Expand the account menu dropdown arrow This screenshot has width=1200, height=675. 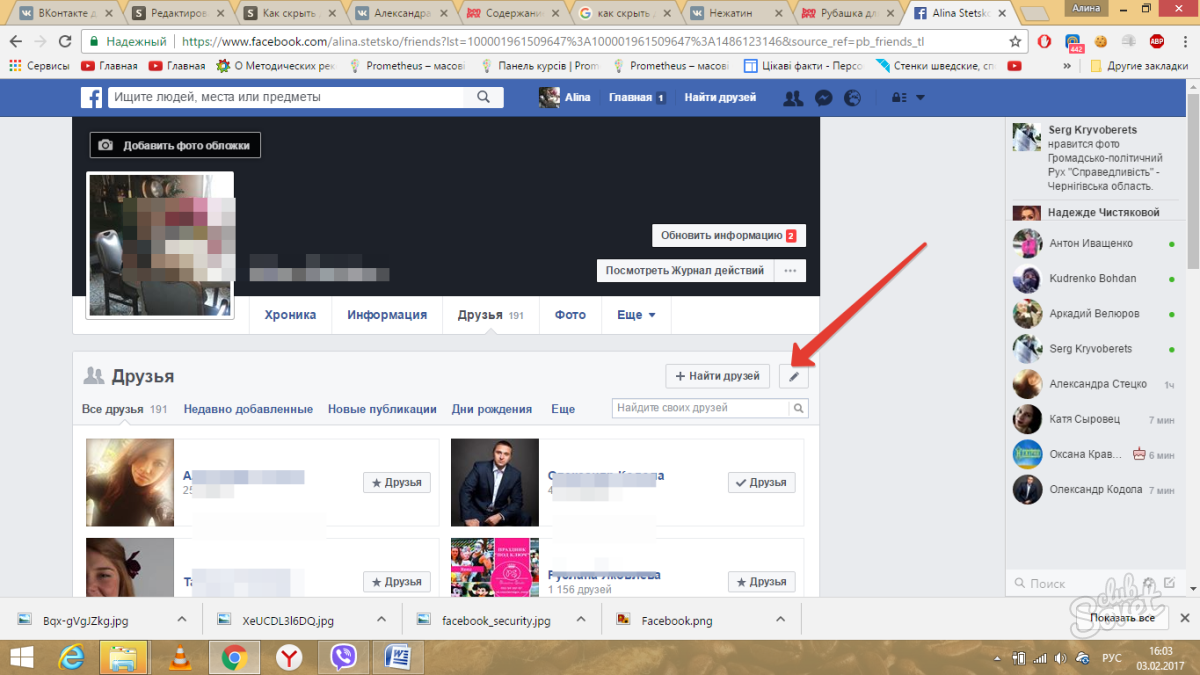pyautogui.click(x=920, y=98)
